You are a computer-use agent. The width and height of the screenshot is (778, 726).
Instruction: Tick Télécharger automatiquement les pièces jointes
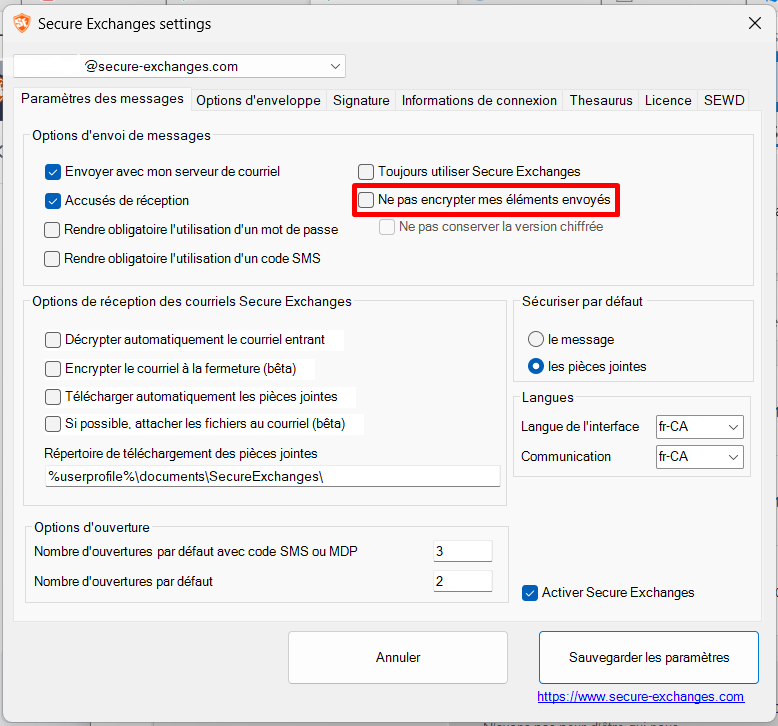[53, 396]
